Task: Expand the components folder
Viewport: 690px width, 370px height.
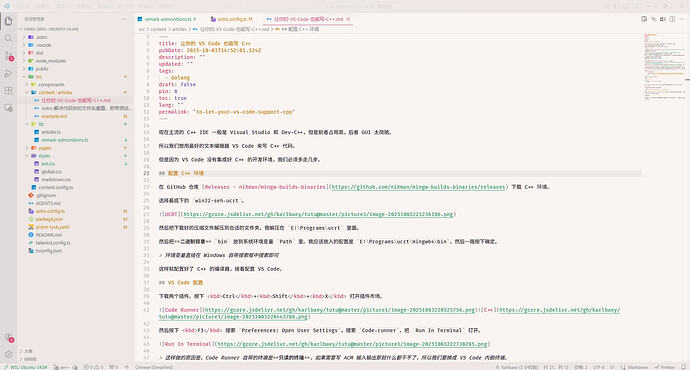Action: (51, 84)
